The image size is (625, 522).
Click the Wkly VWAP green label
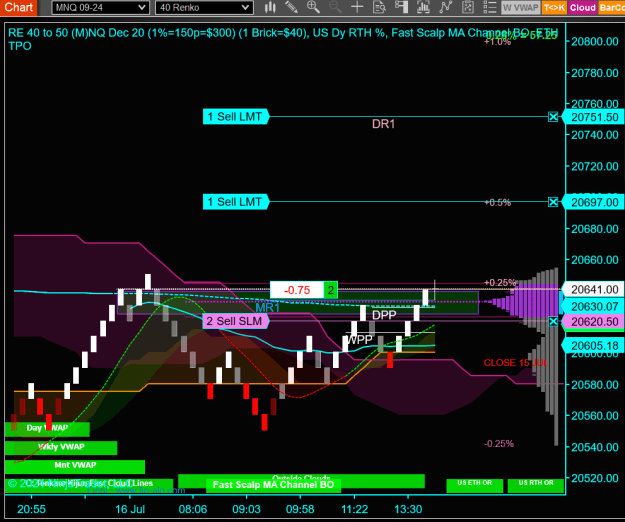(x=61, y=447)
